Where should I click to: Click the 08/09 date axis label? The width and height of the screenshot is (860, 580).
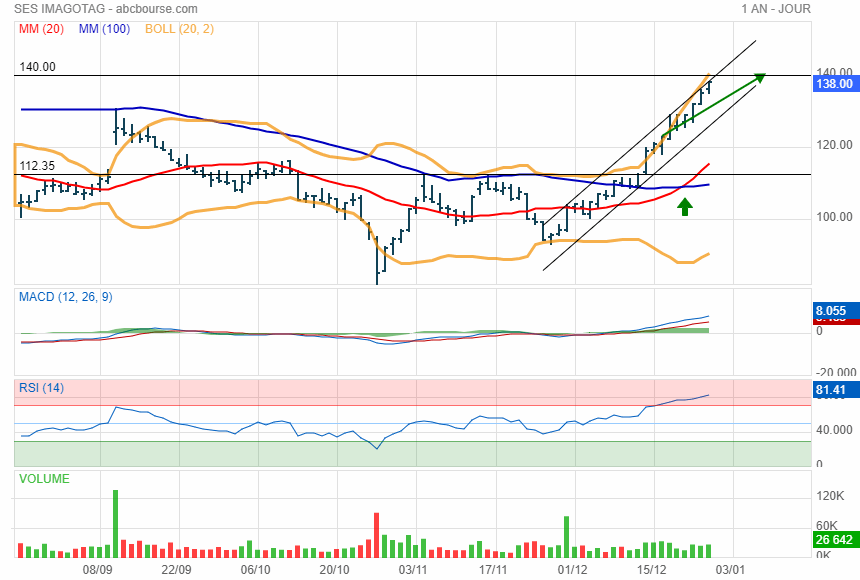(98, 570)
